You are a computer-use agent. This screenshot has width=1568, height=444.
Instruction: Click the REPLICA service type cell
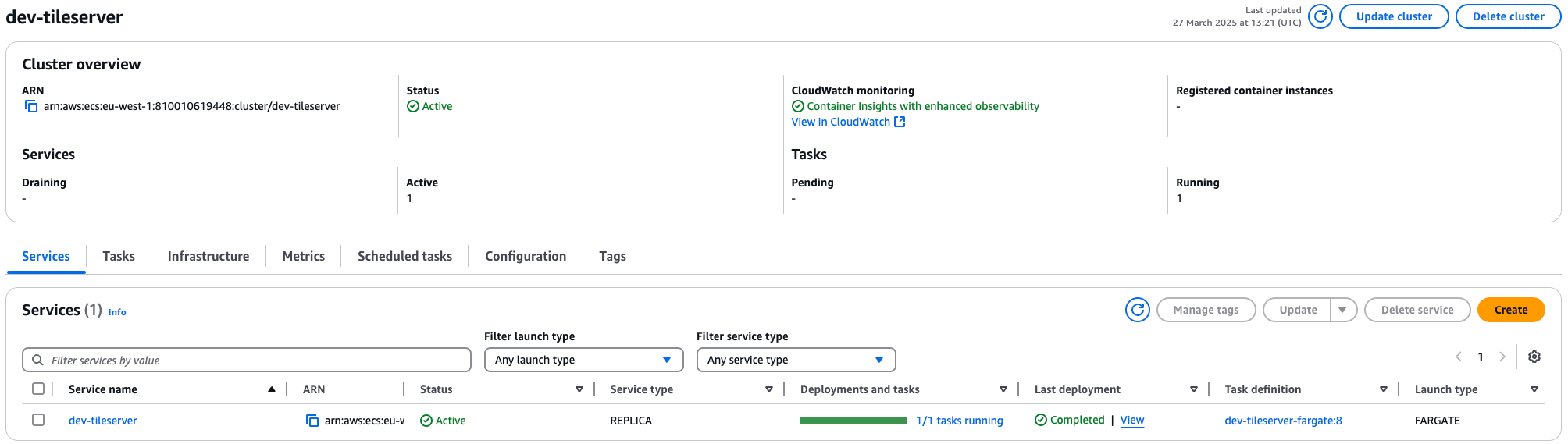click(631, 421)
